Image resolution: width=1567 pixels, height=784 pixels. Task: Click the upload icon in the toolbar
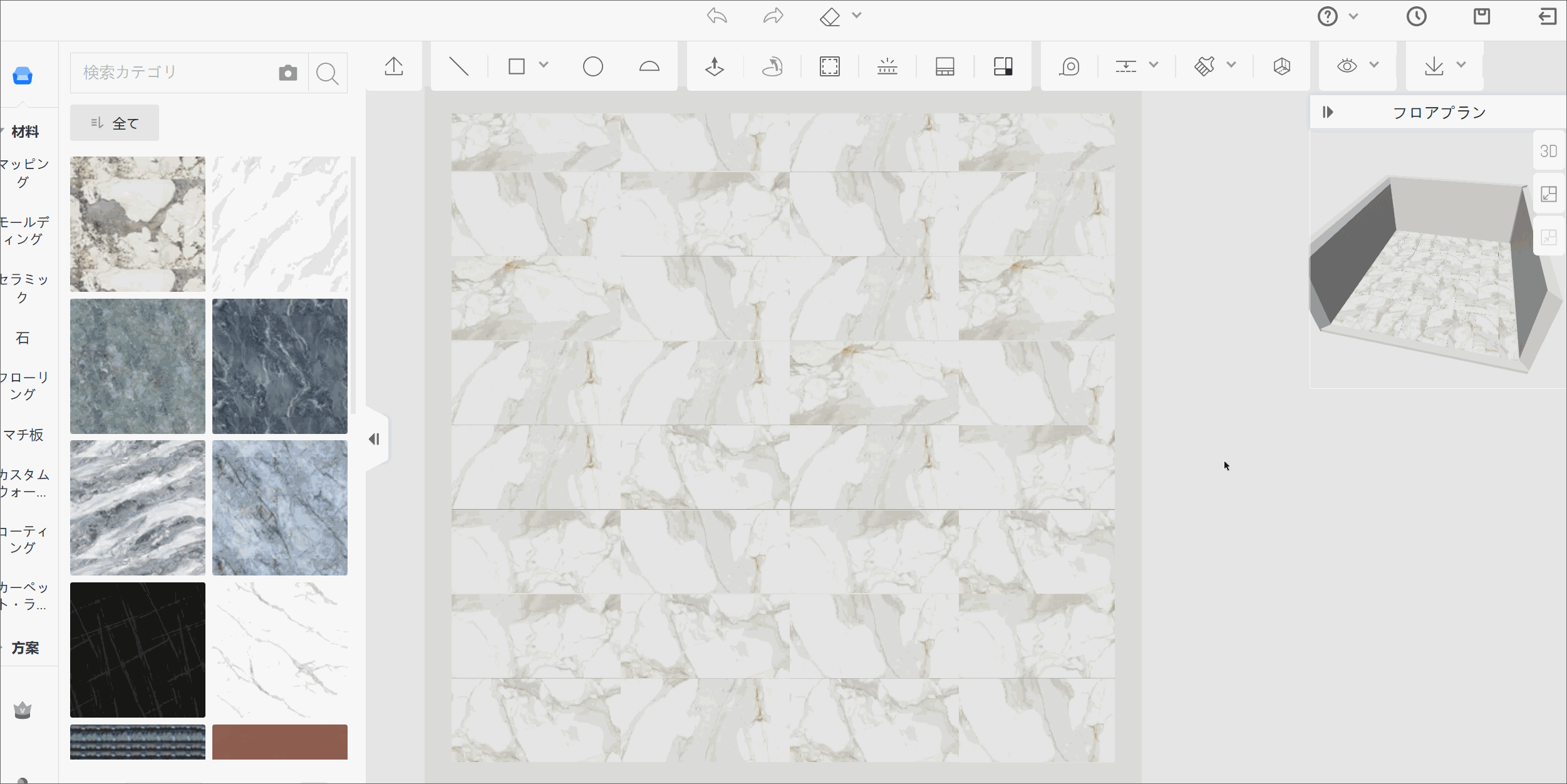click(x=394, y=66)
